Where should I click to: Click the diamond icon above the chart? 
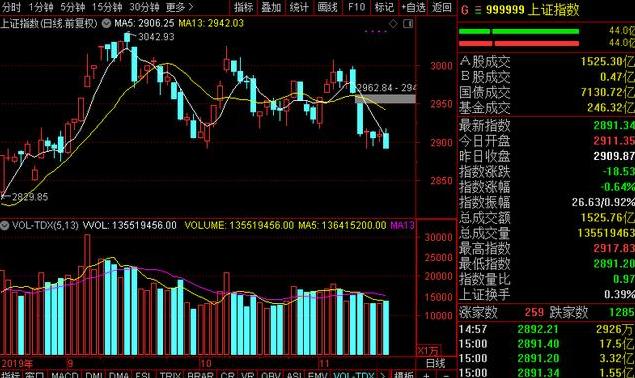tap(393, 24)
